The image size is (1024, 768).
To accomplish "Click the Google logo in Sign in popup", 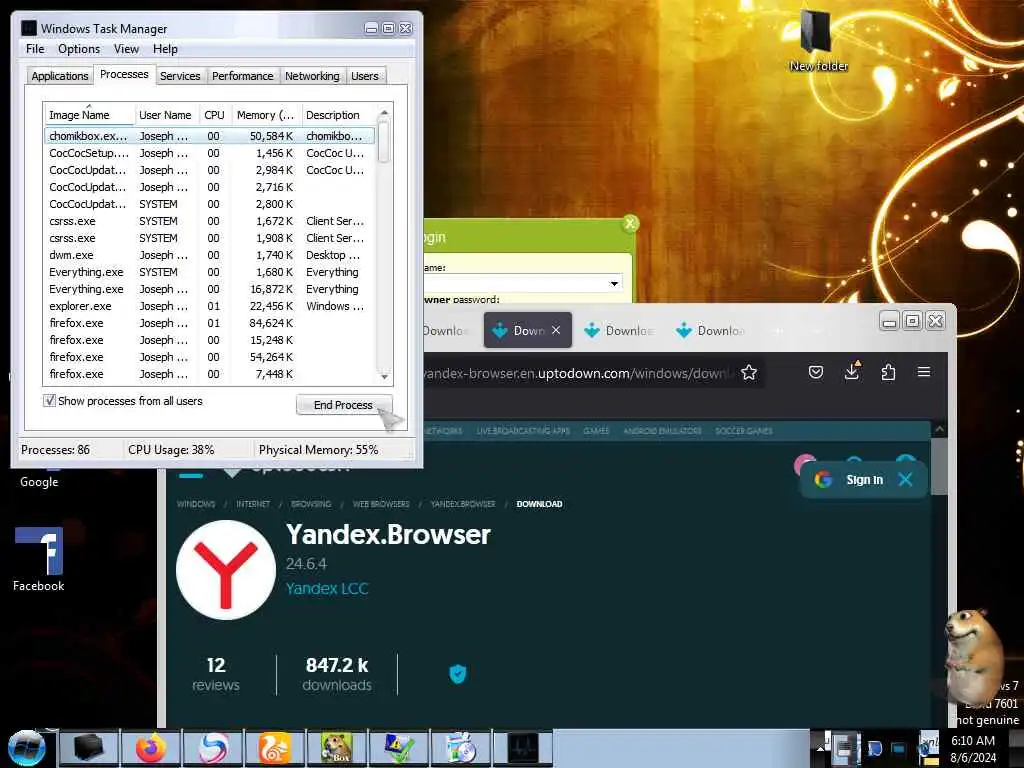I will click(823, 479).
